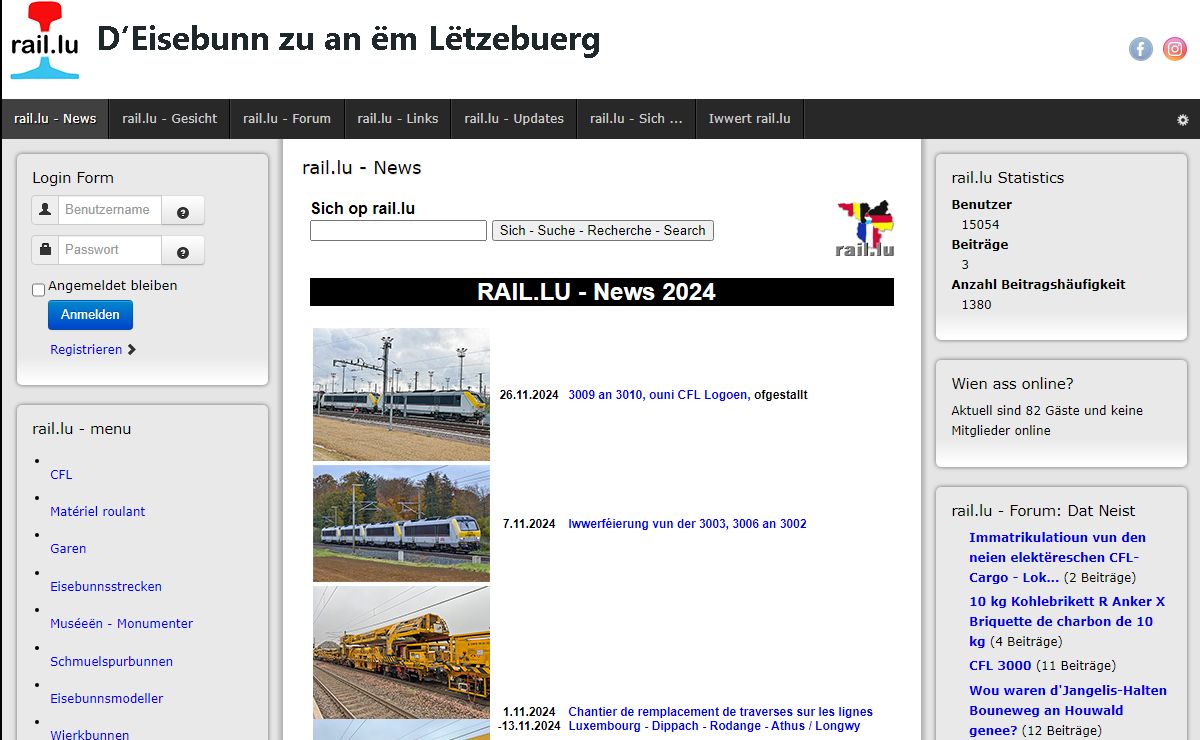Click the Sich - Suche - Recherche - Search button
Screen dimensions: 1200x740
(603, 230)
